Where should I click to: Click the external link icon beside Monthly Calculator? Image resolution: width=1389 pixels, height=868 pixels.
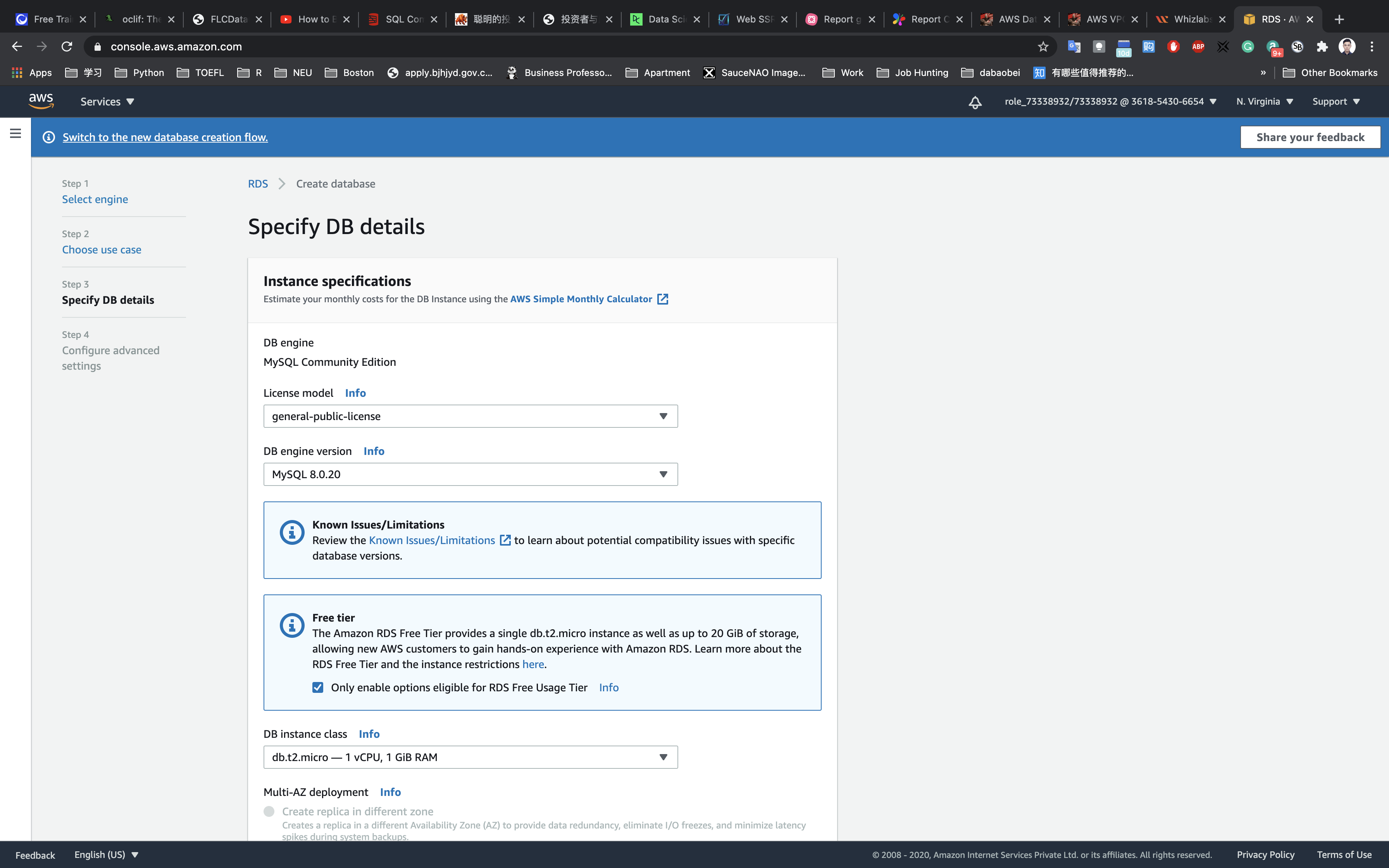(662, 299)
